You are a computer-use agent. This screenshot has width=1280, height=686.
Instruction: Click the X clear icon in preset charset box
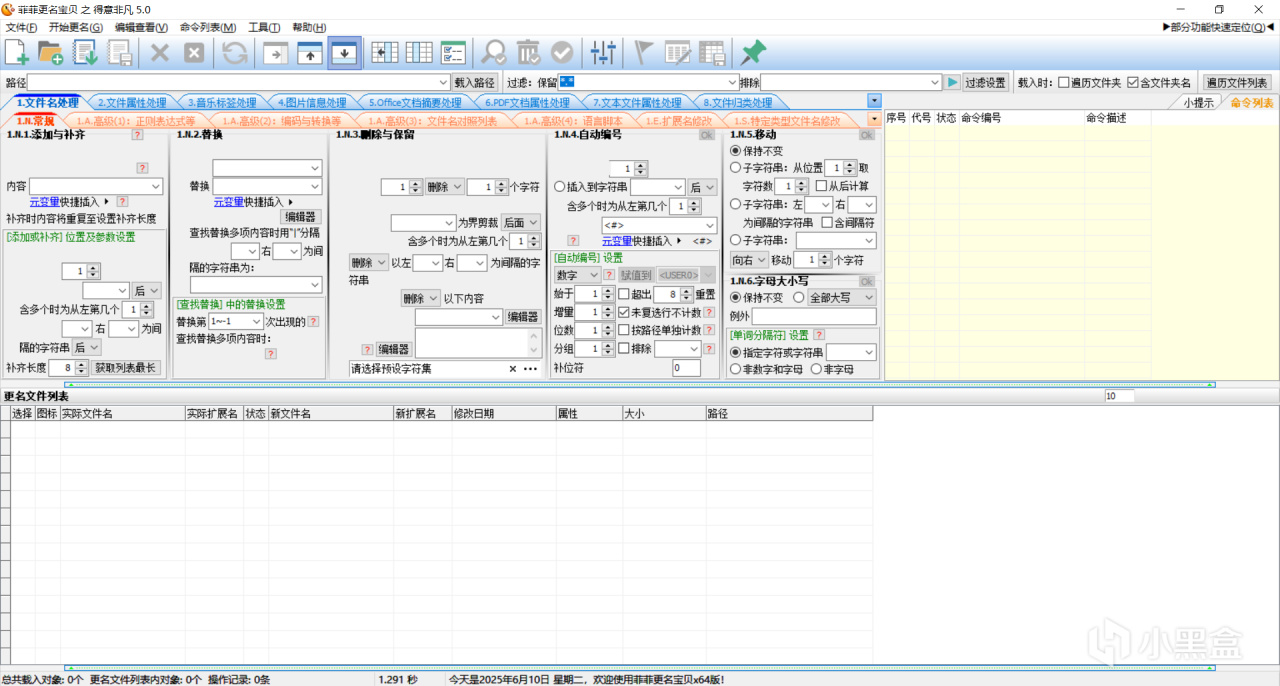(513, 369)
